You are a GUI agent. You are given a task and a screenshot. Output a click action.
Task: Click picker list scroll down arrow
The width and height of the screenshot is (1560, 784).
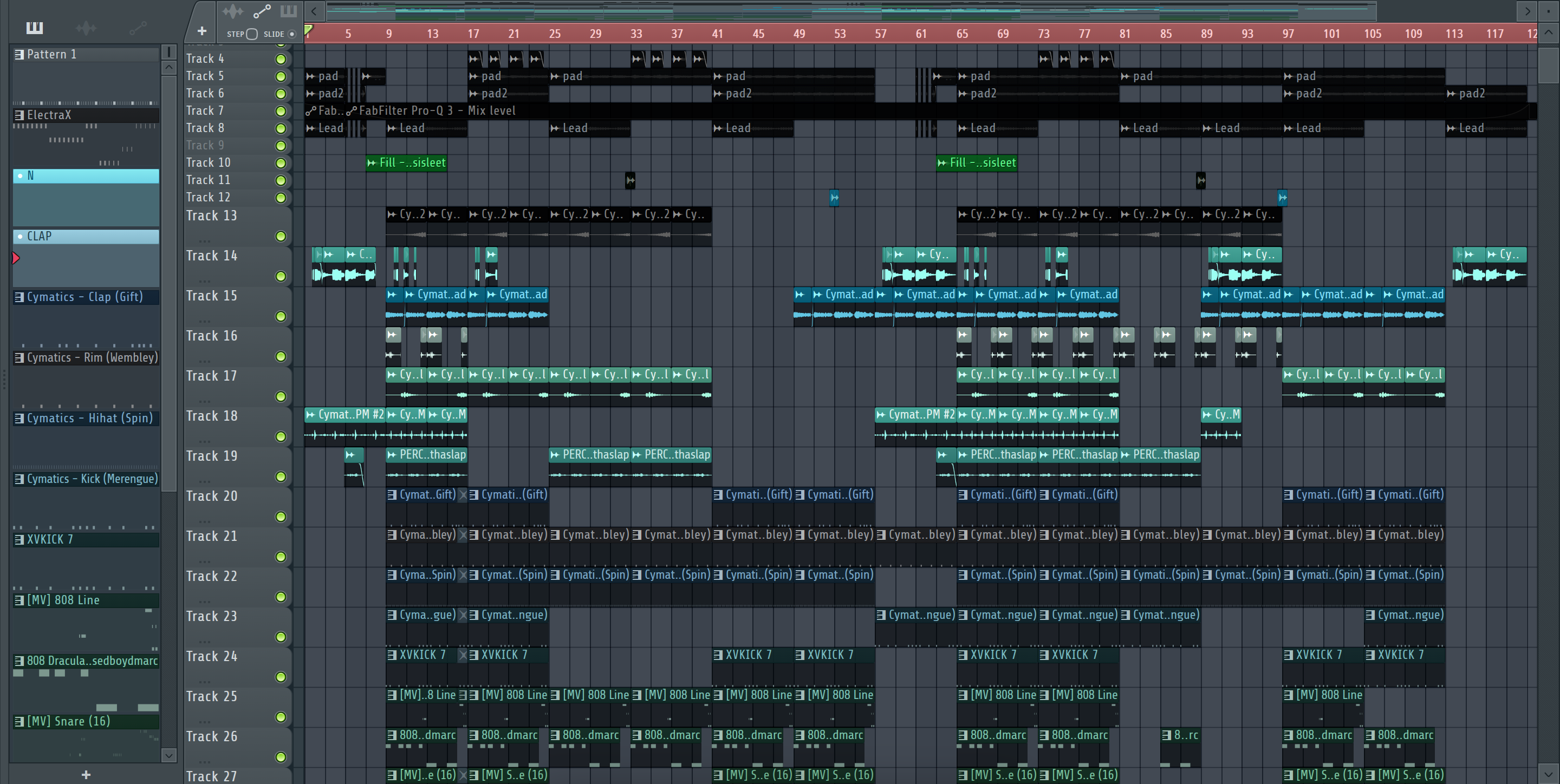[x=169, y=755]
